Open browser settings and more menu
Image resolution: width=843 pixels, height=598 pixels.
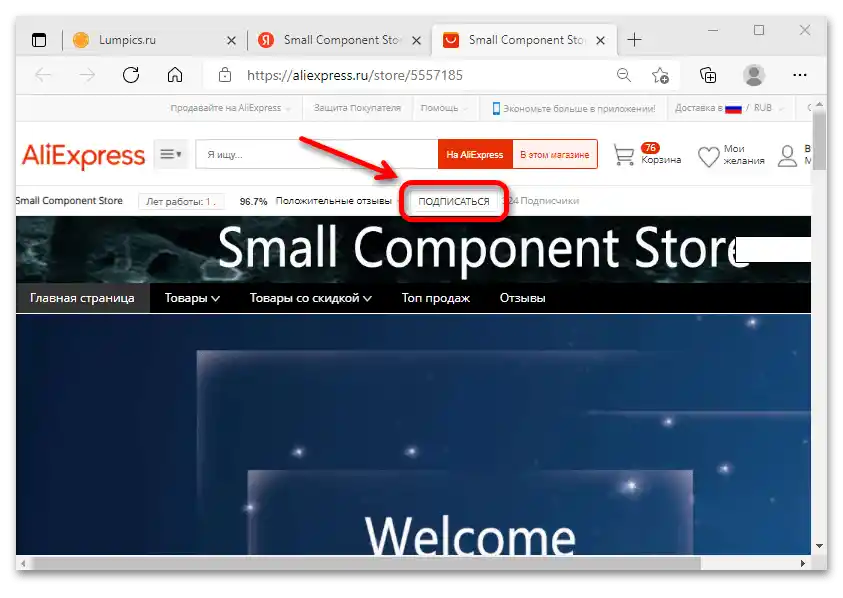799,75
